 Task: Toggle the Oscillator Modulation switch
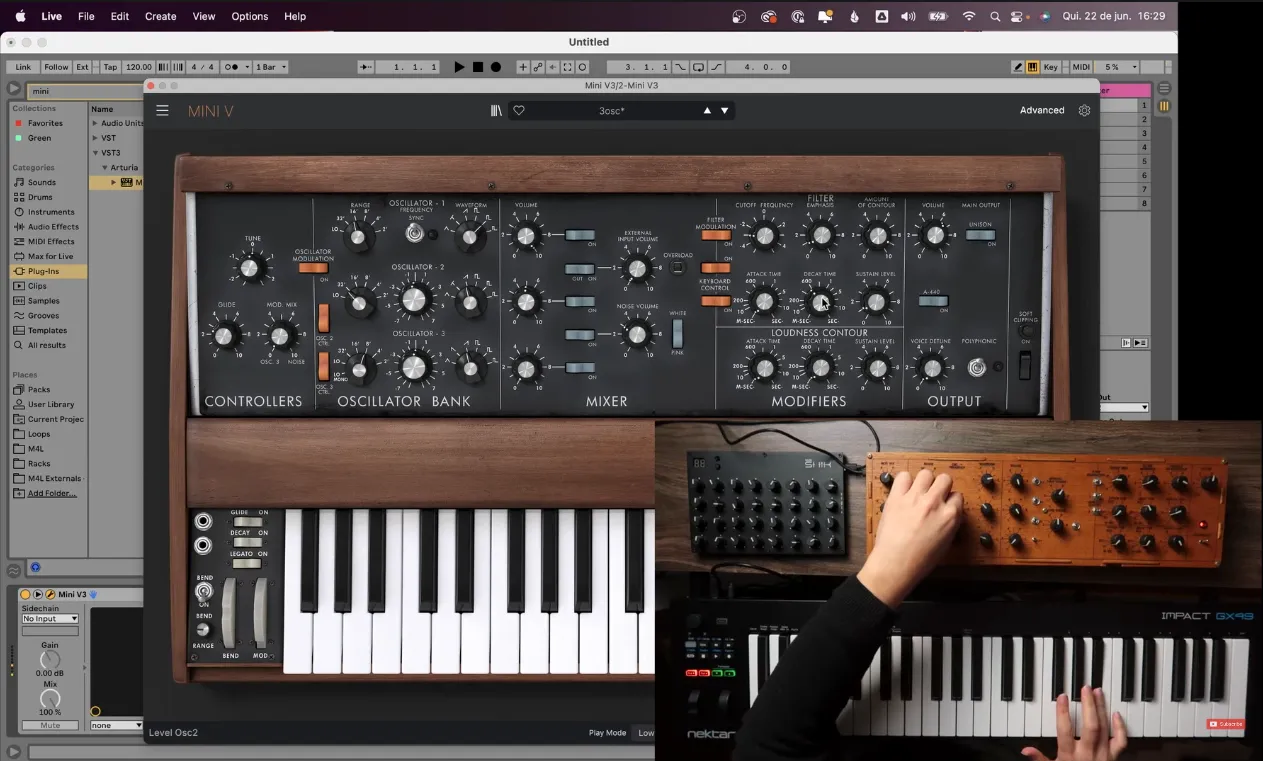313,268
